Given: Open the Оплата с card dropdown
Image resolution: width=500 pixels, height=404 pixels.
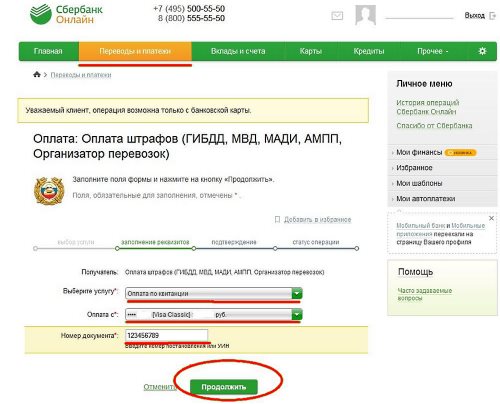Looking at the screenshot, I should pos(214,314).
